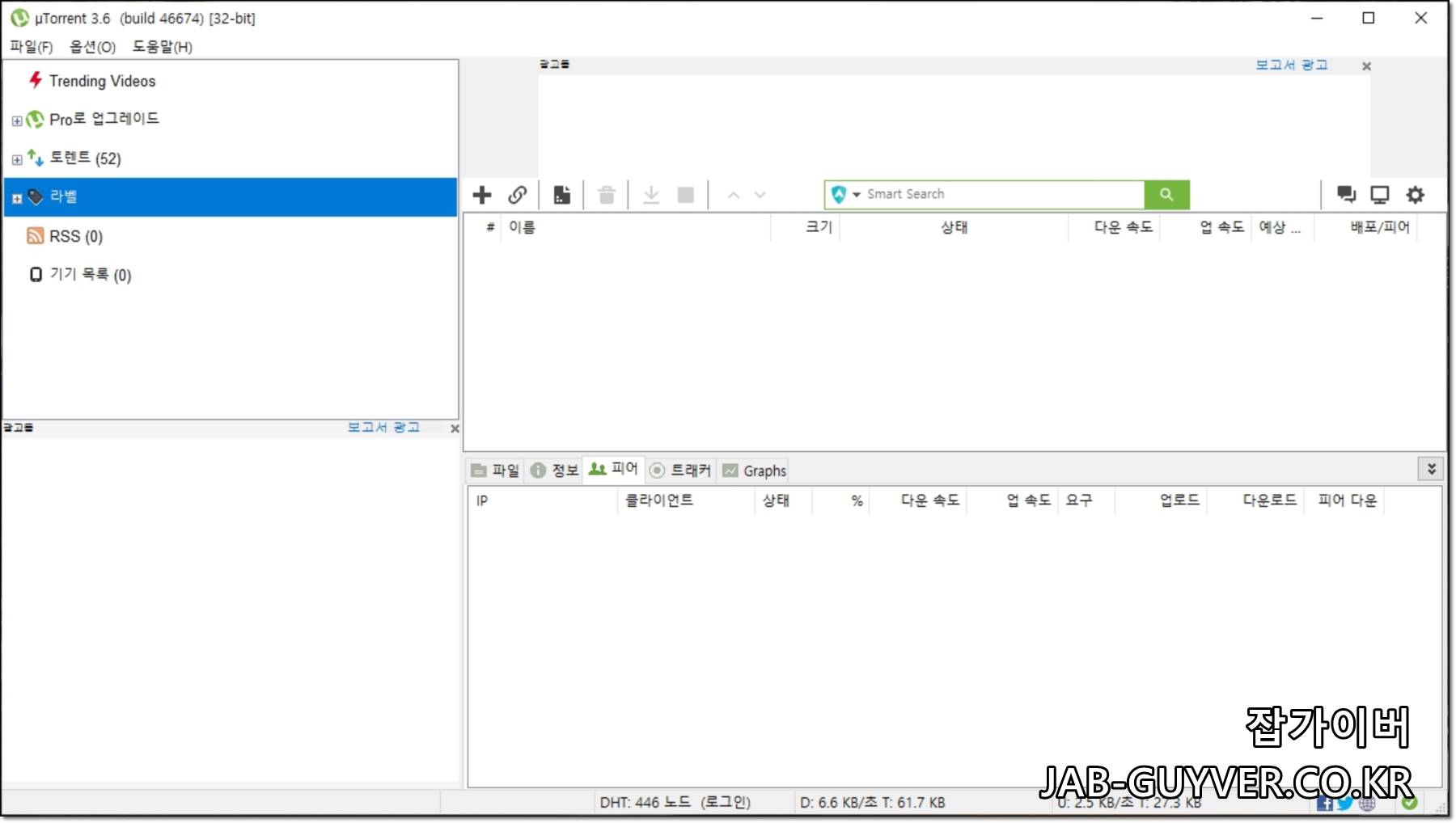Click the lightning bolt Trending Videos icon
The width and height of the screenshot is (1456, 823).
pyautogui.click(x=36, y=80)
